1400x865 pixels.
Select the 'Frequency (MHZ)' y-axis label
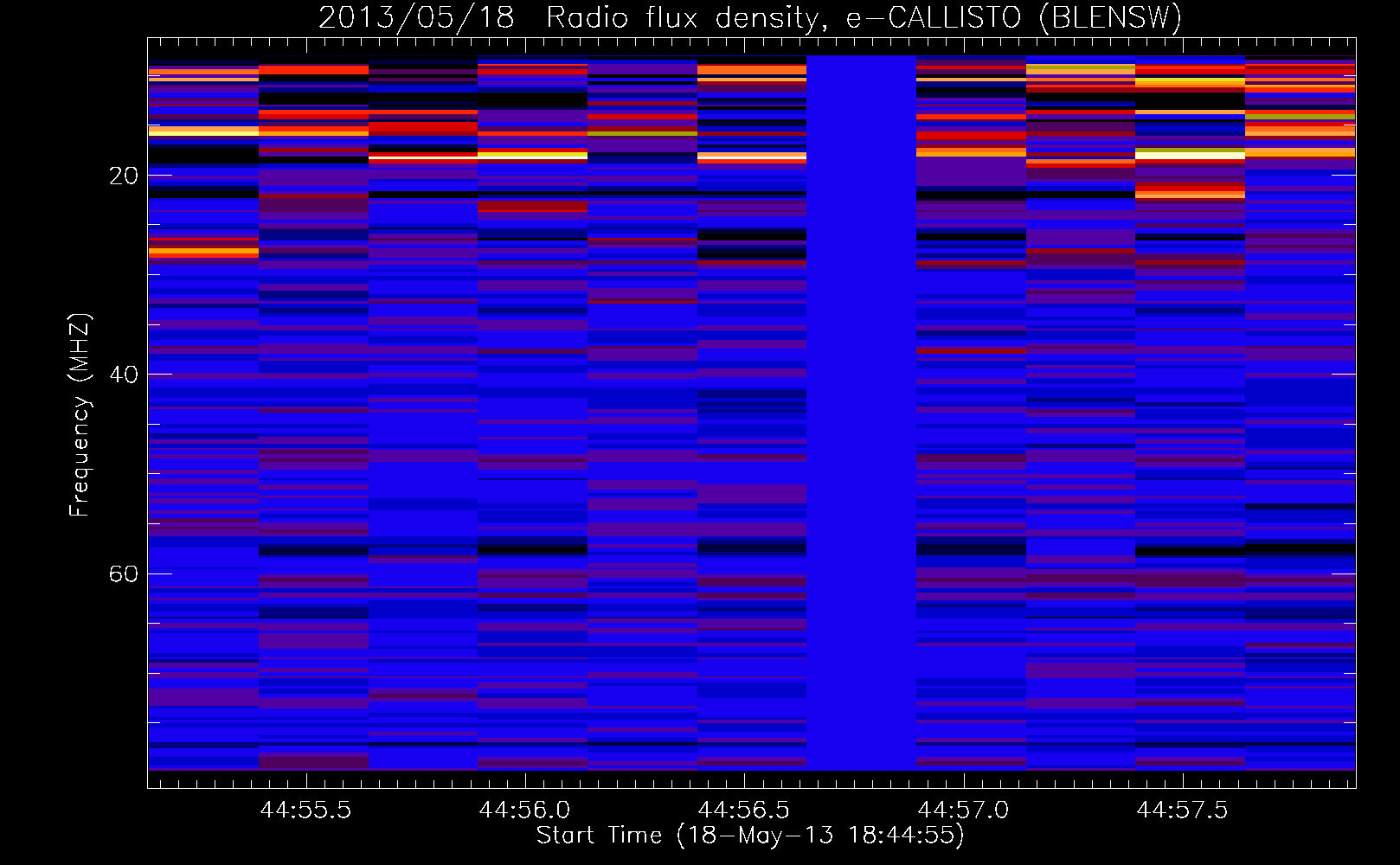pos(80,415)
